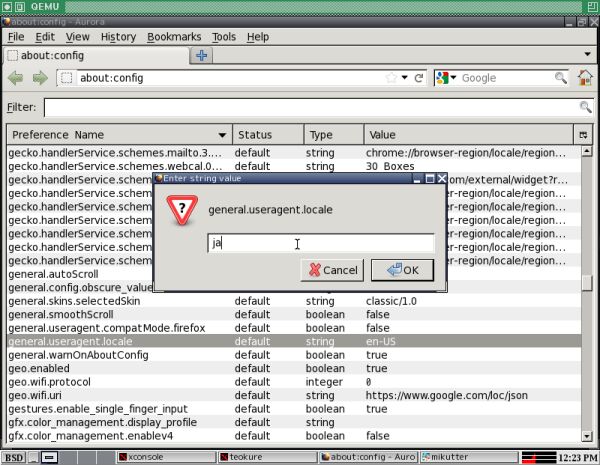Click the bookmark star icon
The image size is (600, 465).
click(391, 78)
